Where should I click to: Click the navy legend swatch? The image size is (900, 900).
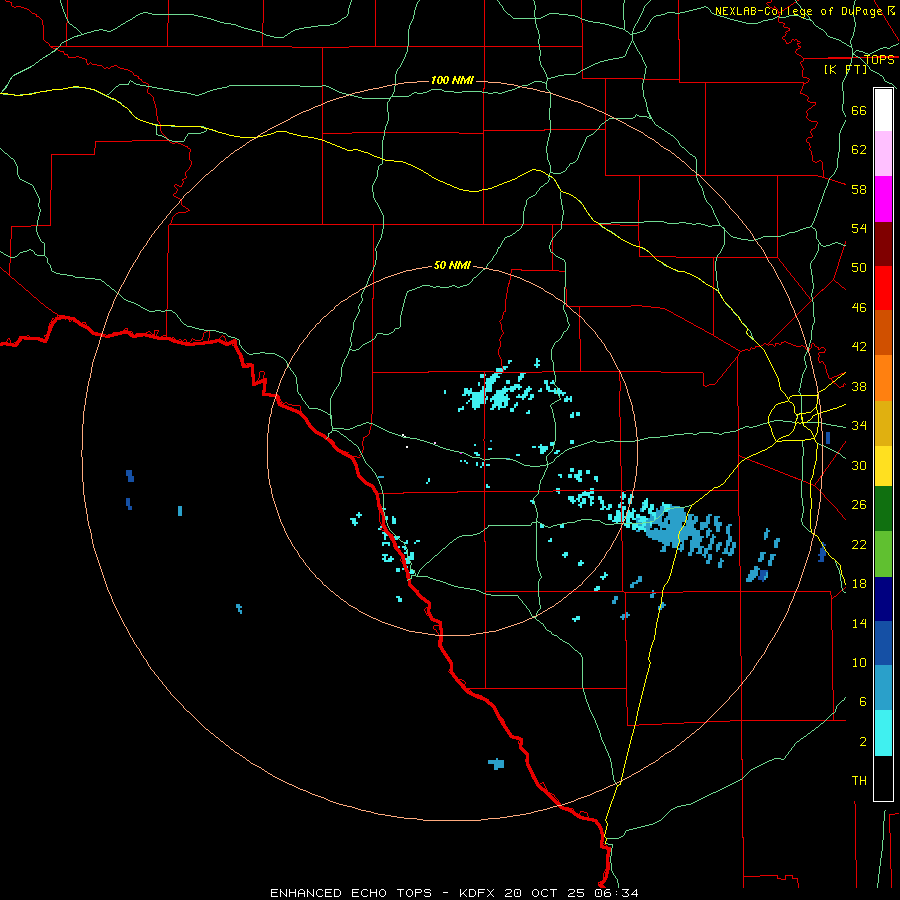click(x=883, y=599)
